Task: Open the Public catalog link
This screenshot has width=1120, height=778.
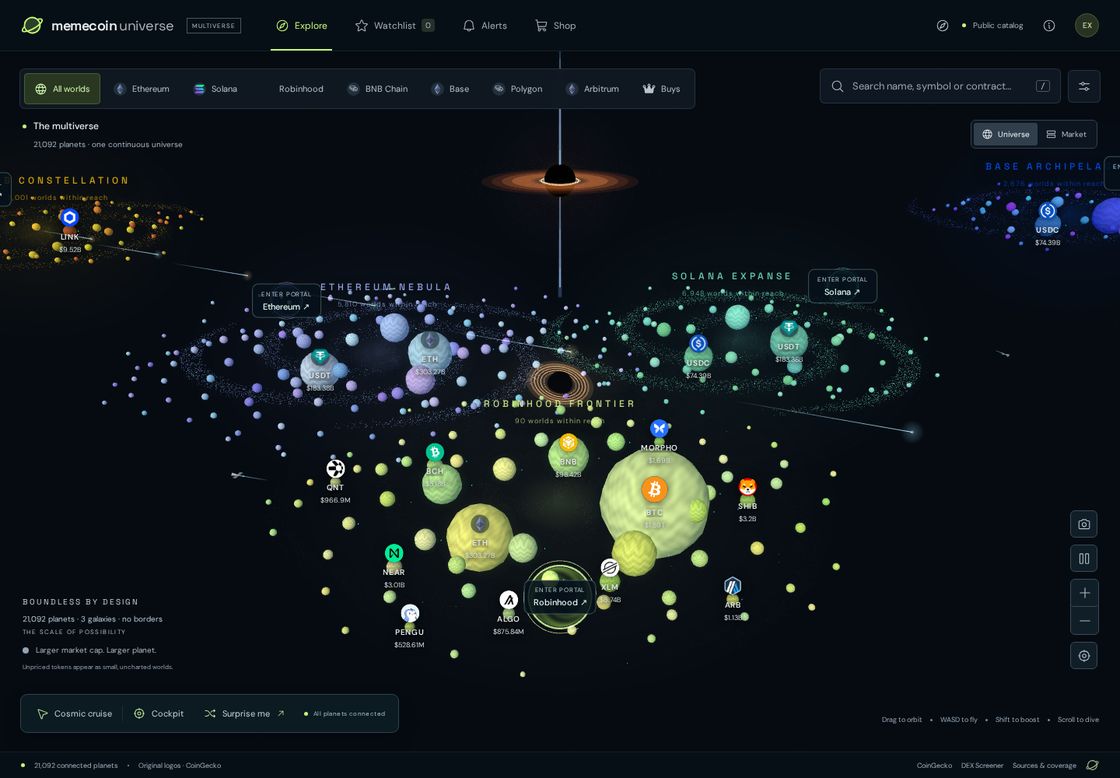Action: click(x=993, y=26)
